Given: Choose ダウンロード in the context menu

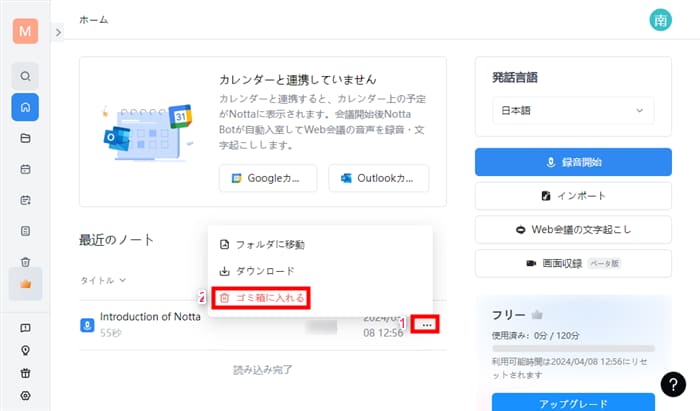Looking at the screenshot, I should coord(256,271).
